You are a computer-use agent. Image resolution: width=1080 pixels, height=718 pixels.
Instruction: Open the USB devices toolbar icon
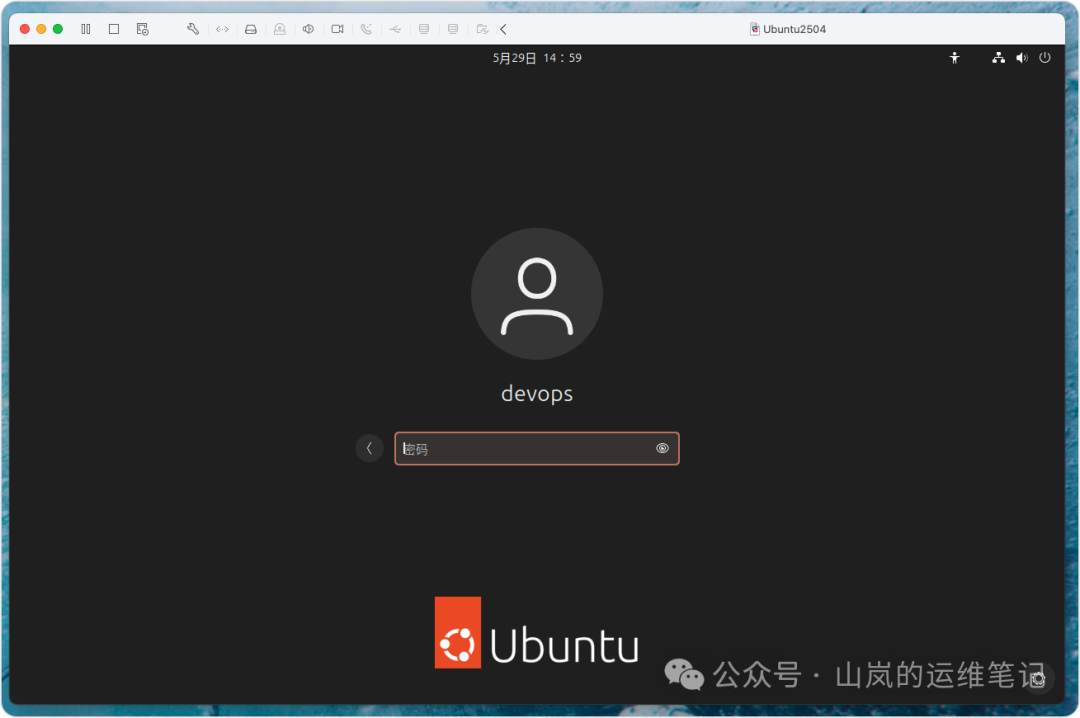click(x=395, y=29)
